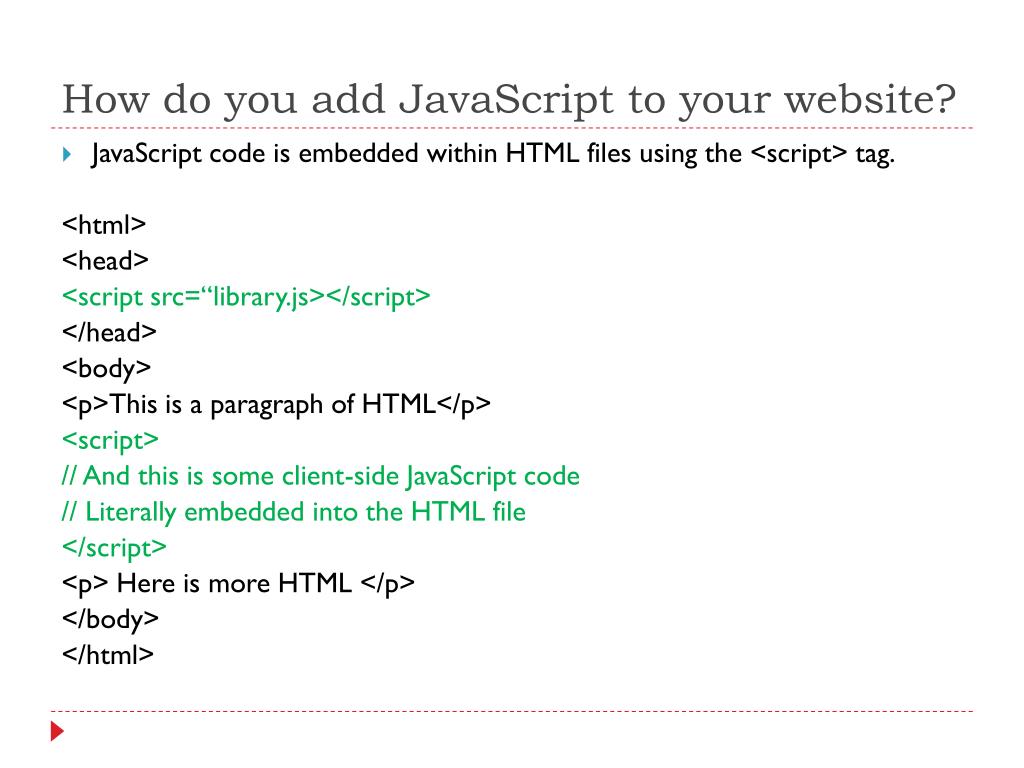Click the "<p> Here is more HTML </p>" line
The width and height of the screenshot is (1024, 768).
(238, 584)
